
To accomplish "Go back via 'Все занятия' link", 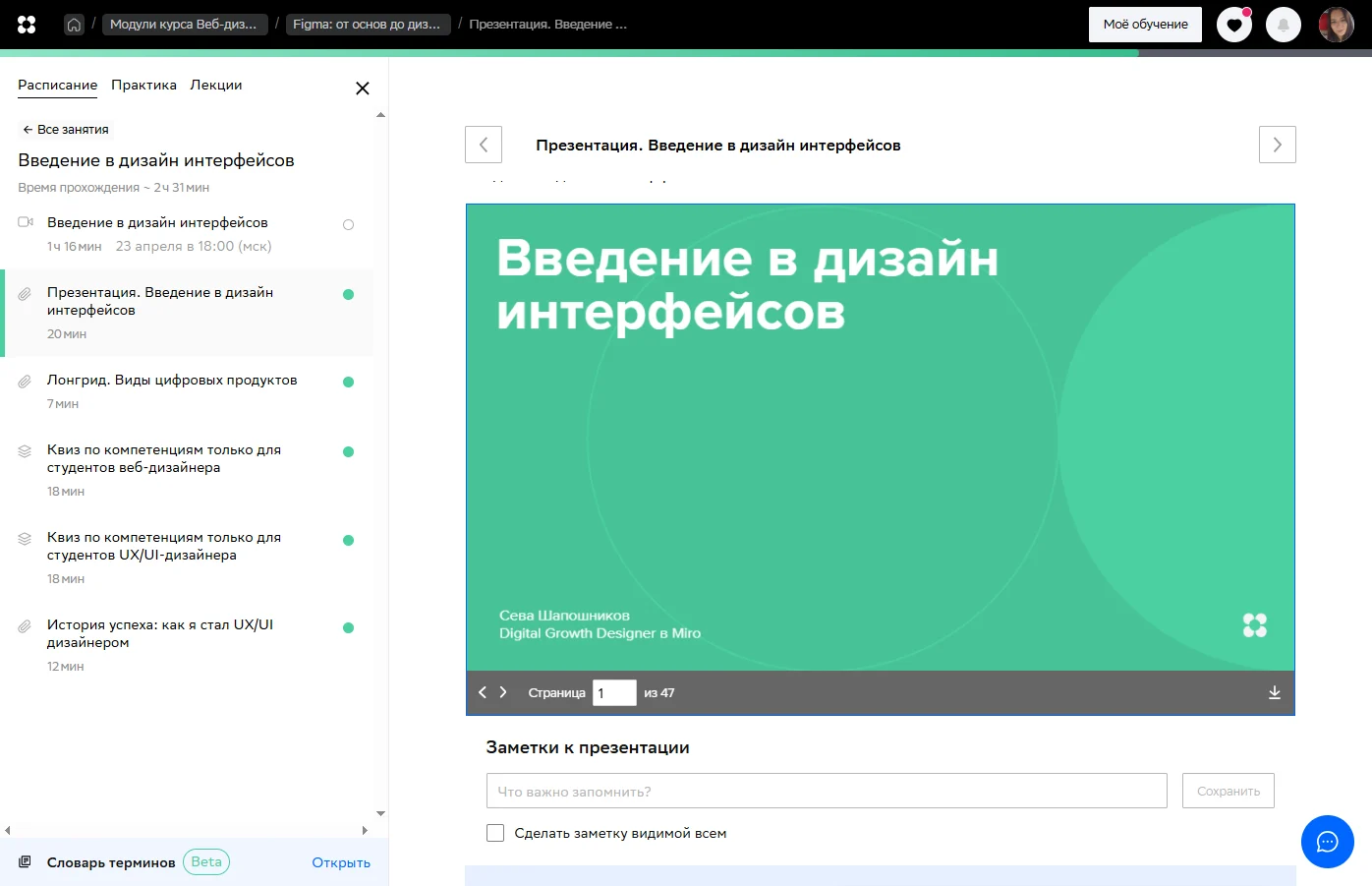I will coord(66,129).
